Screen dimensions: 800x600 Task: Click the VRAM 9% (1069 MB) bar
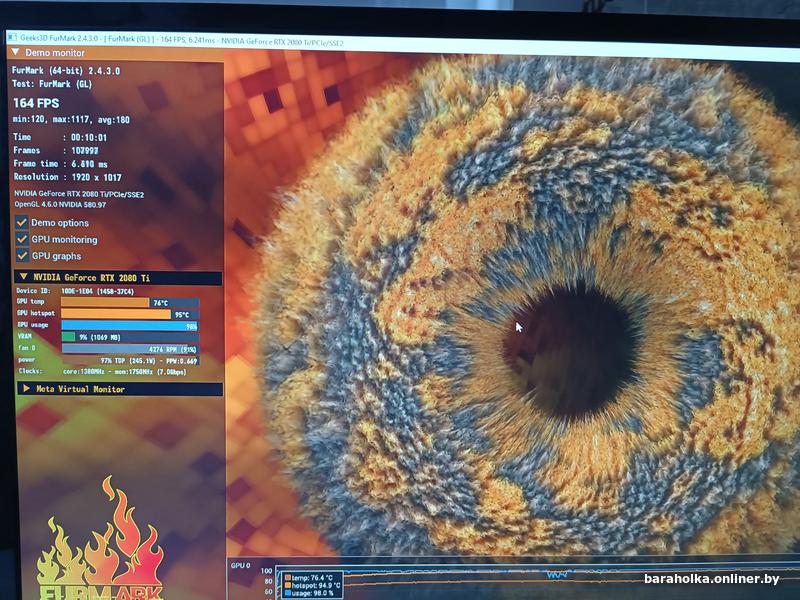(130, 337)
